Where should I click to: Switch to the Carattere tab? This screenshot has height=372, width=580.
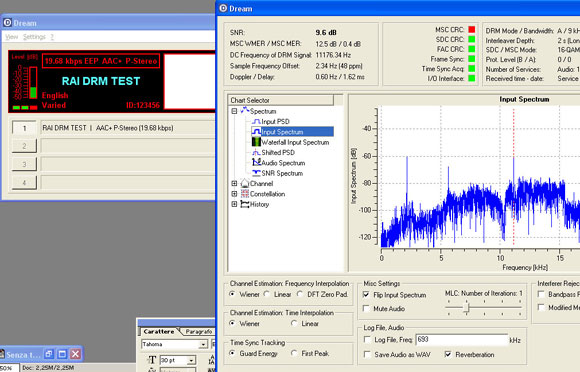point(159,332)
